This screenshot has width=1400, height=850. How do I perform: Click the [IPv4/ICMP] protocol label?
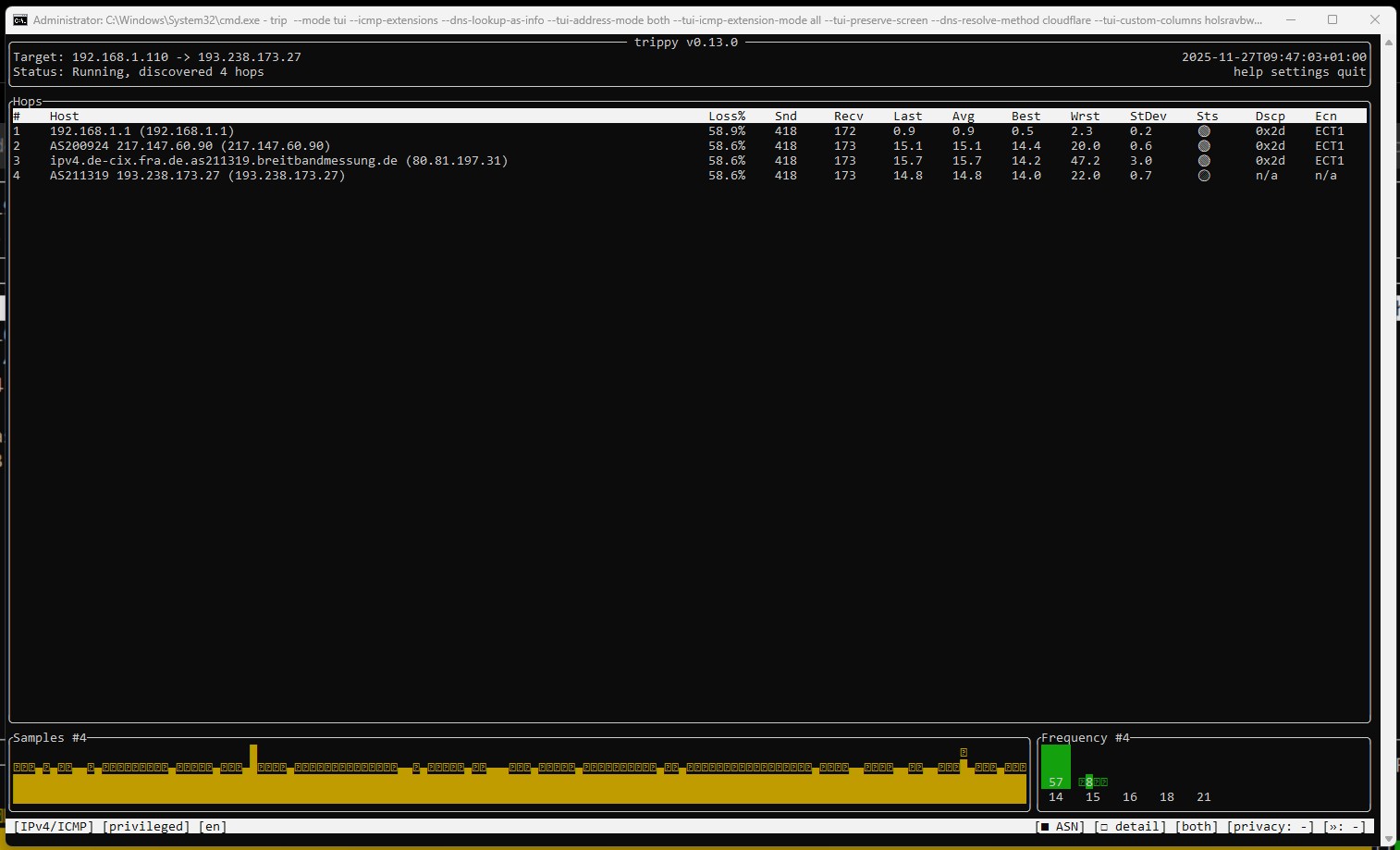pos(54,827)
